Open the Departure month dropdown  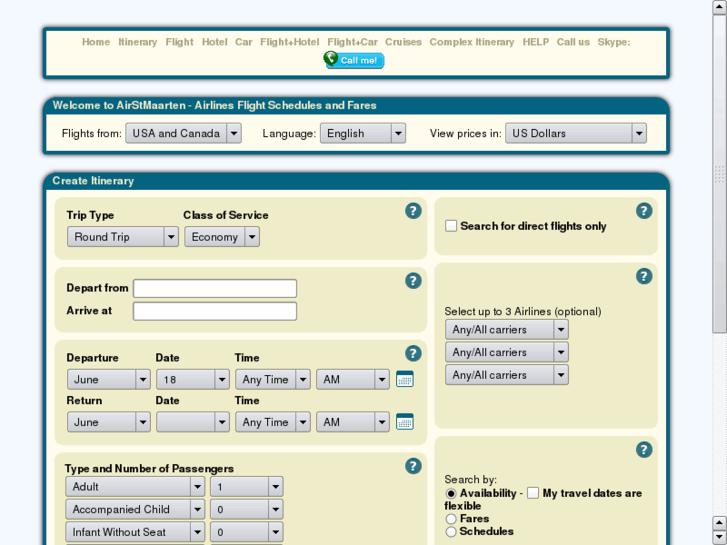click(108, 379)
